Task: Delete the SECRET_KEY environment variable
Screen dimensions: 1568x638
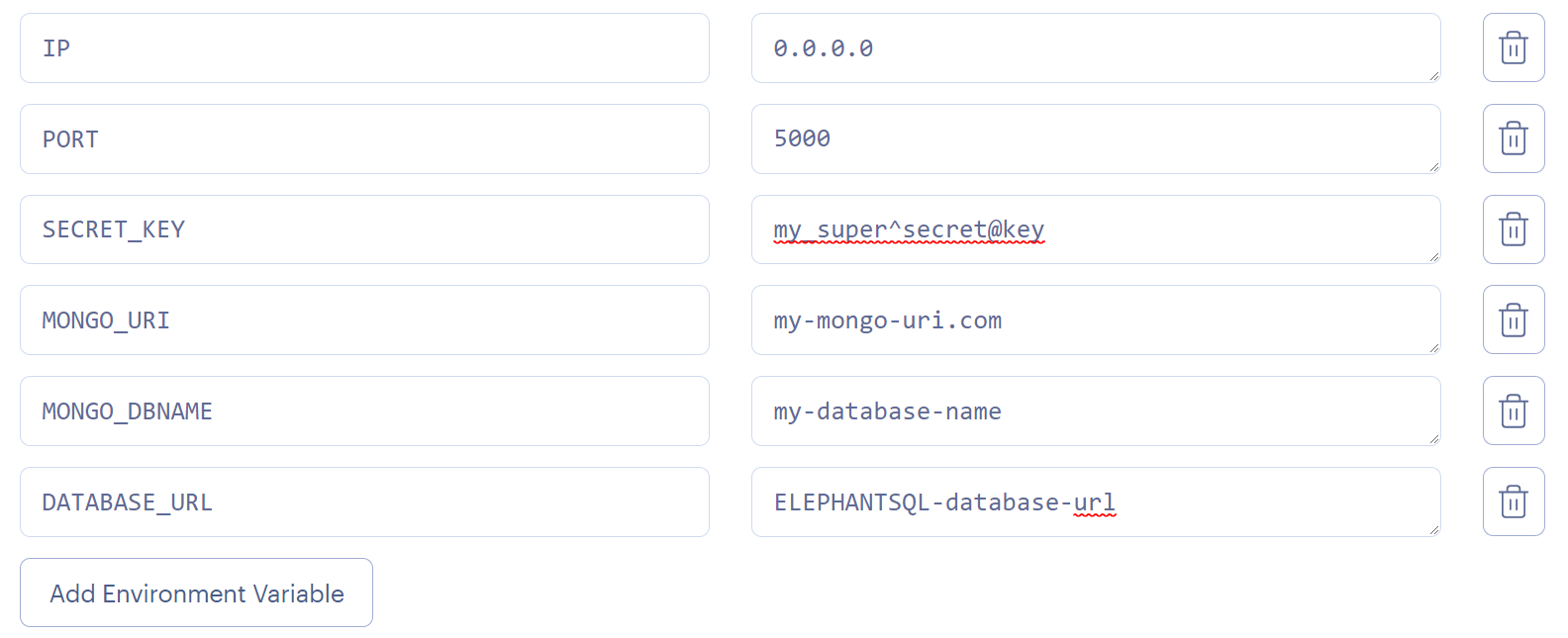Action: point(1514,229)
